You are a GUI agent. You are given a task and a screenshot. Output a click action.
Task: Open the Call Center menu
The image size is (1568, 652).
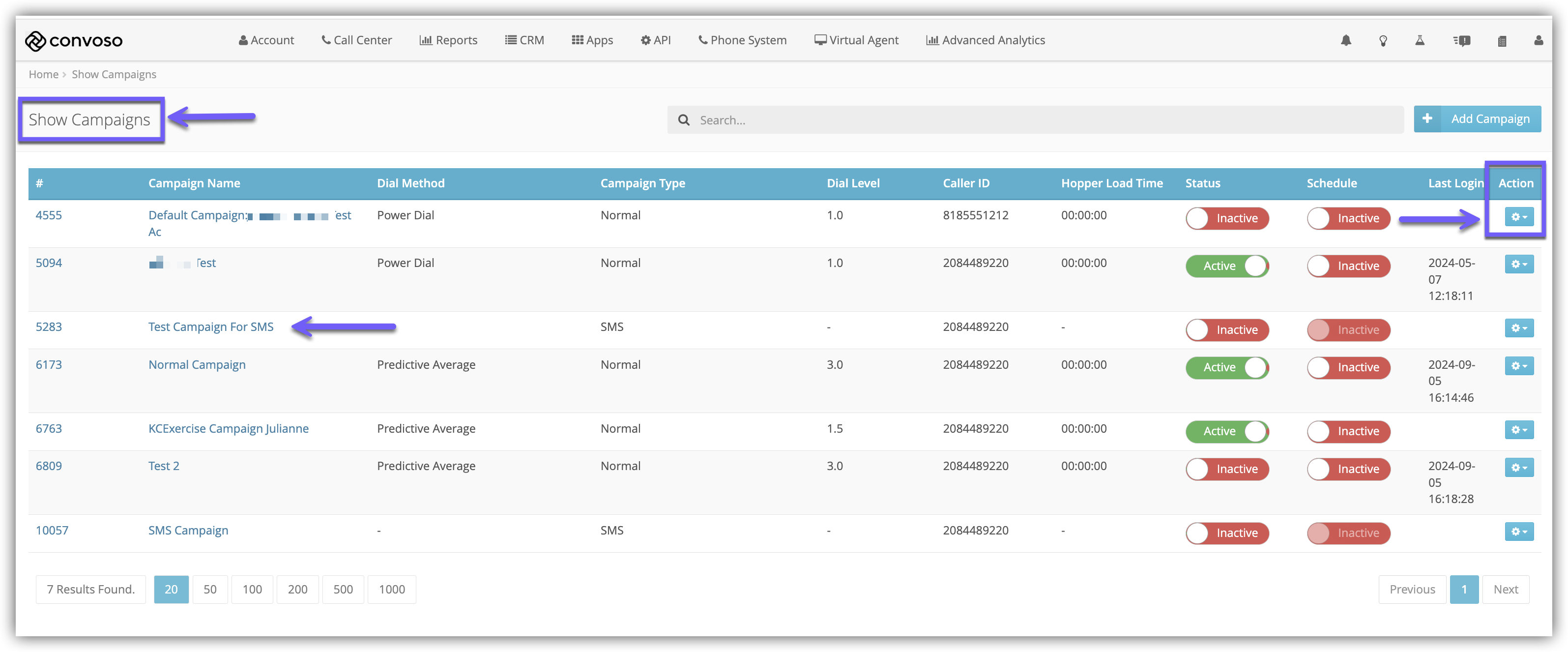point(357,40)
